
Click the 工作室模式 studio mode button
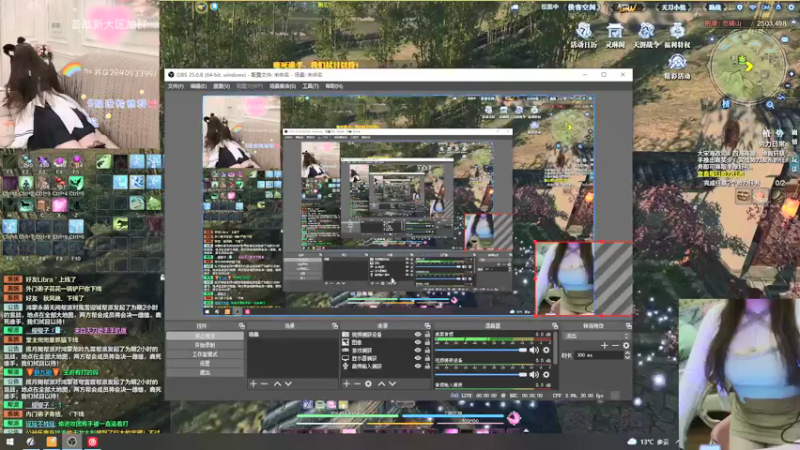click(x=205, y=355)
